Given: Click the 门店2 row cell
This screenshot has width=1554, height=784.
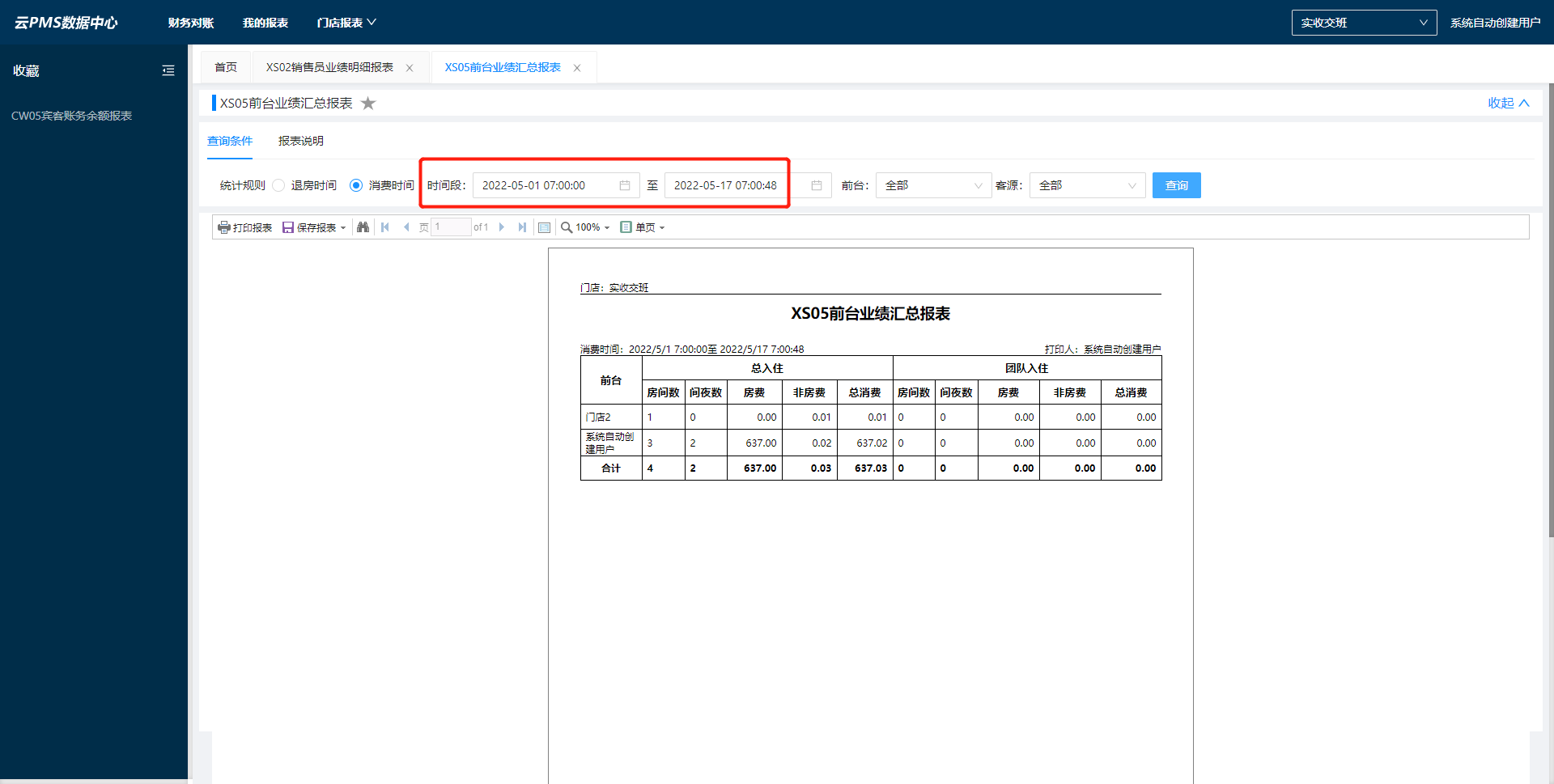Looking at the screenshot, I should click(611, 417).
